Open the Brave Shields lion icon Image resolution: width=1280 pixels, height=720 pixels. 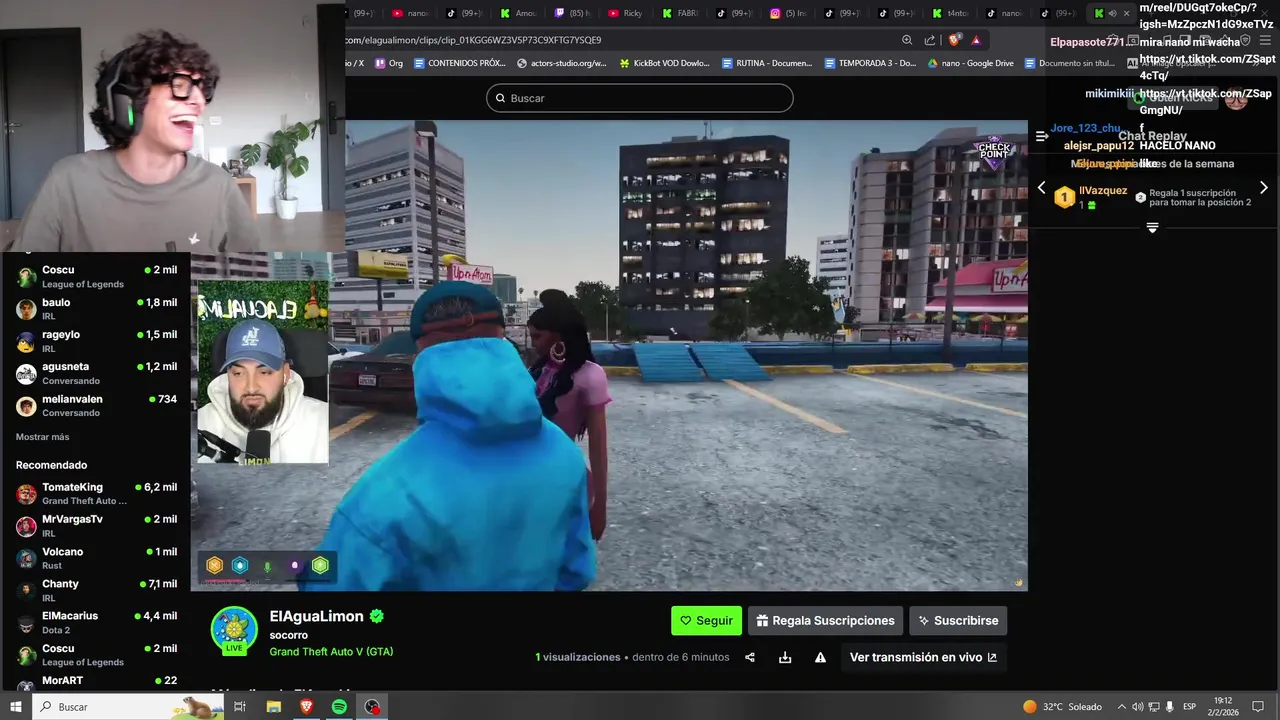pyautogui.click(x=954, y=40)
